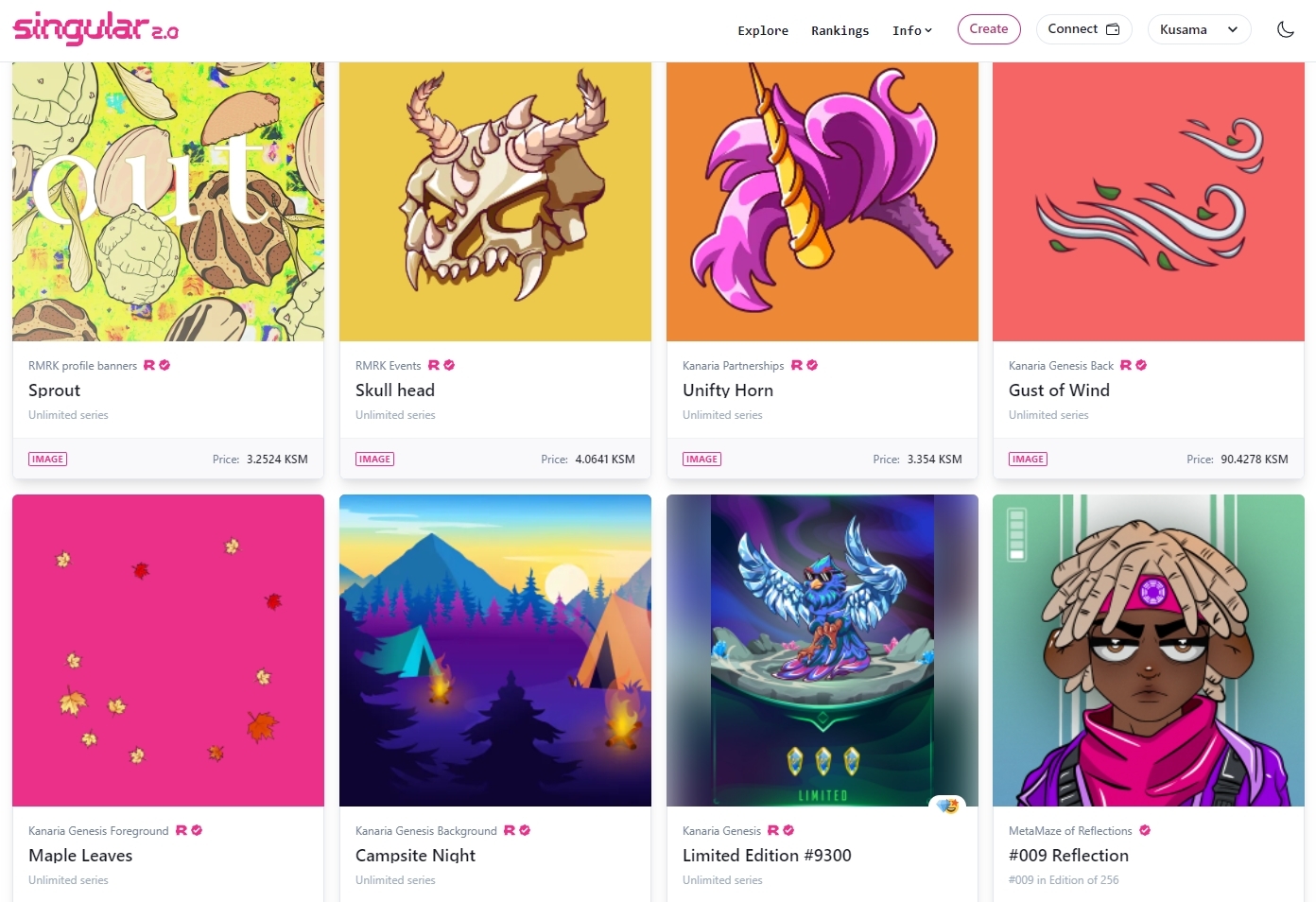Open the Rankings page
The image size is (1316, 902).
(840, 30)
